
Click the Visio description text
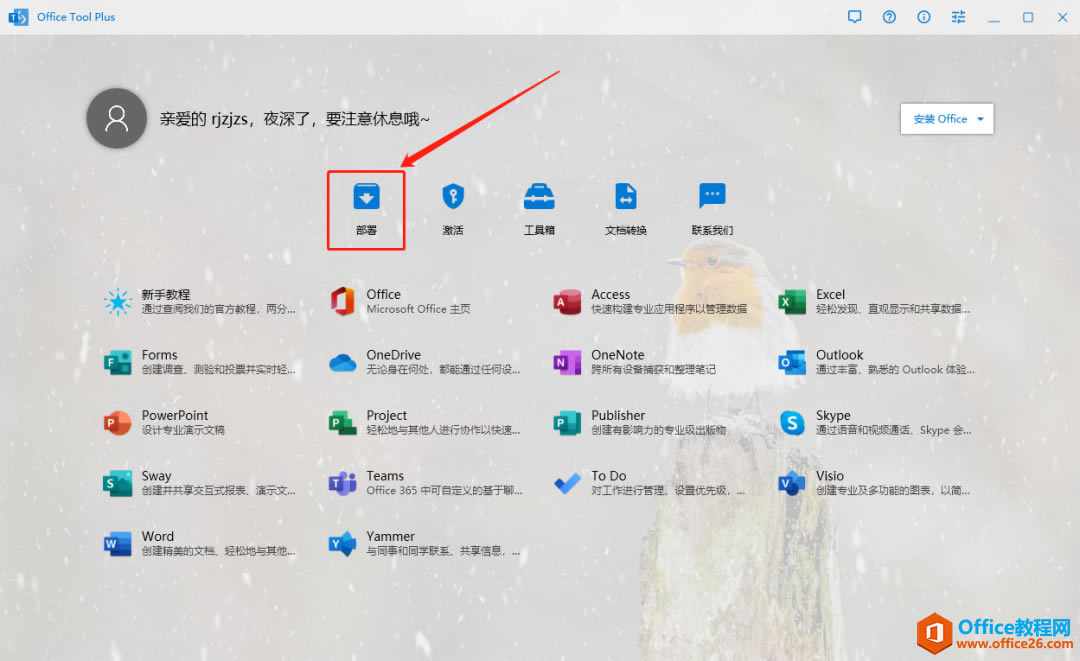pos(893,491)
